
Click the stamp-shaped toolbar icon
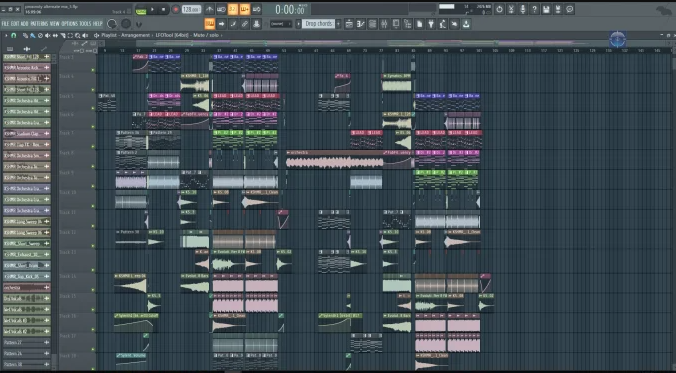point(256,24)
